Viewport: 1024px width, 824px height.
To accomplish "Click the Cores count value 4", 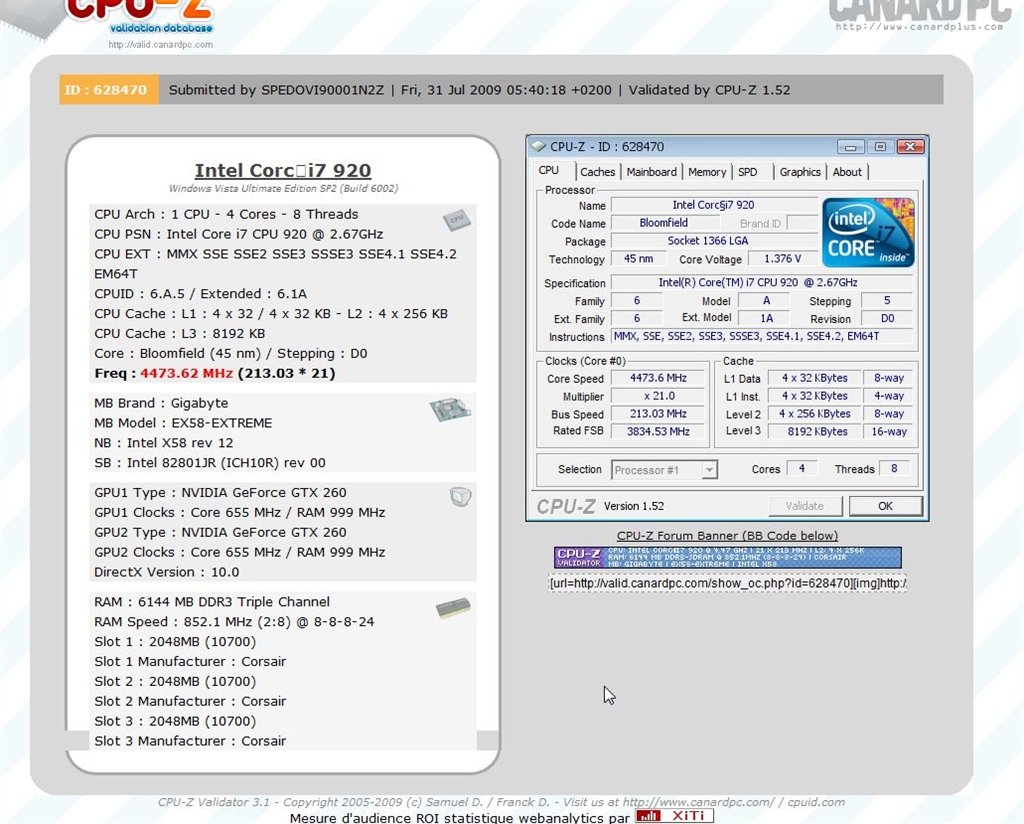I will coord(802,468).
